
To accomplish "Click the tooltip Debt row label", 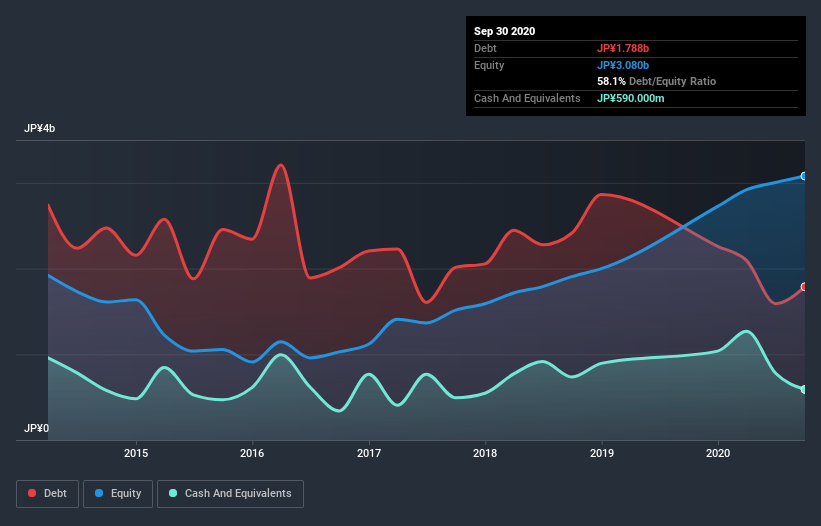I will [485, 48].
